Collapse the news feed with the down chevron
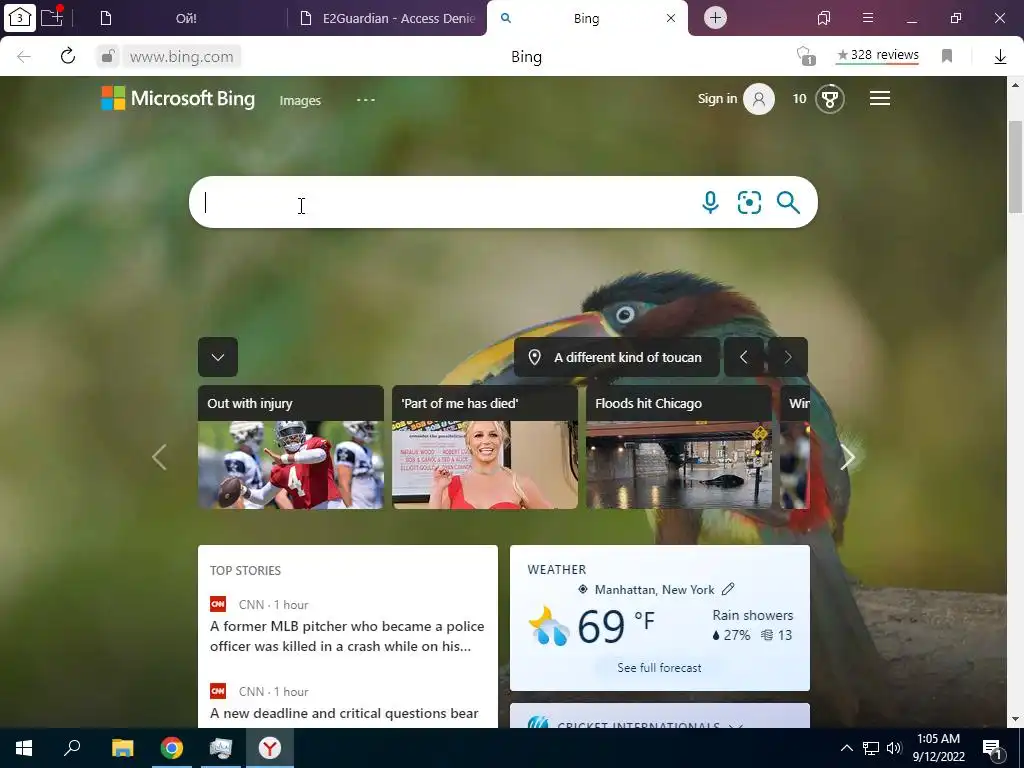The width and height of the screenshot is (1024, 768). point(217,357)
